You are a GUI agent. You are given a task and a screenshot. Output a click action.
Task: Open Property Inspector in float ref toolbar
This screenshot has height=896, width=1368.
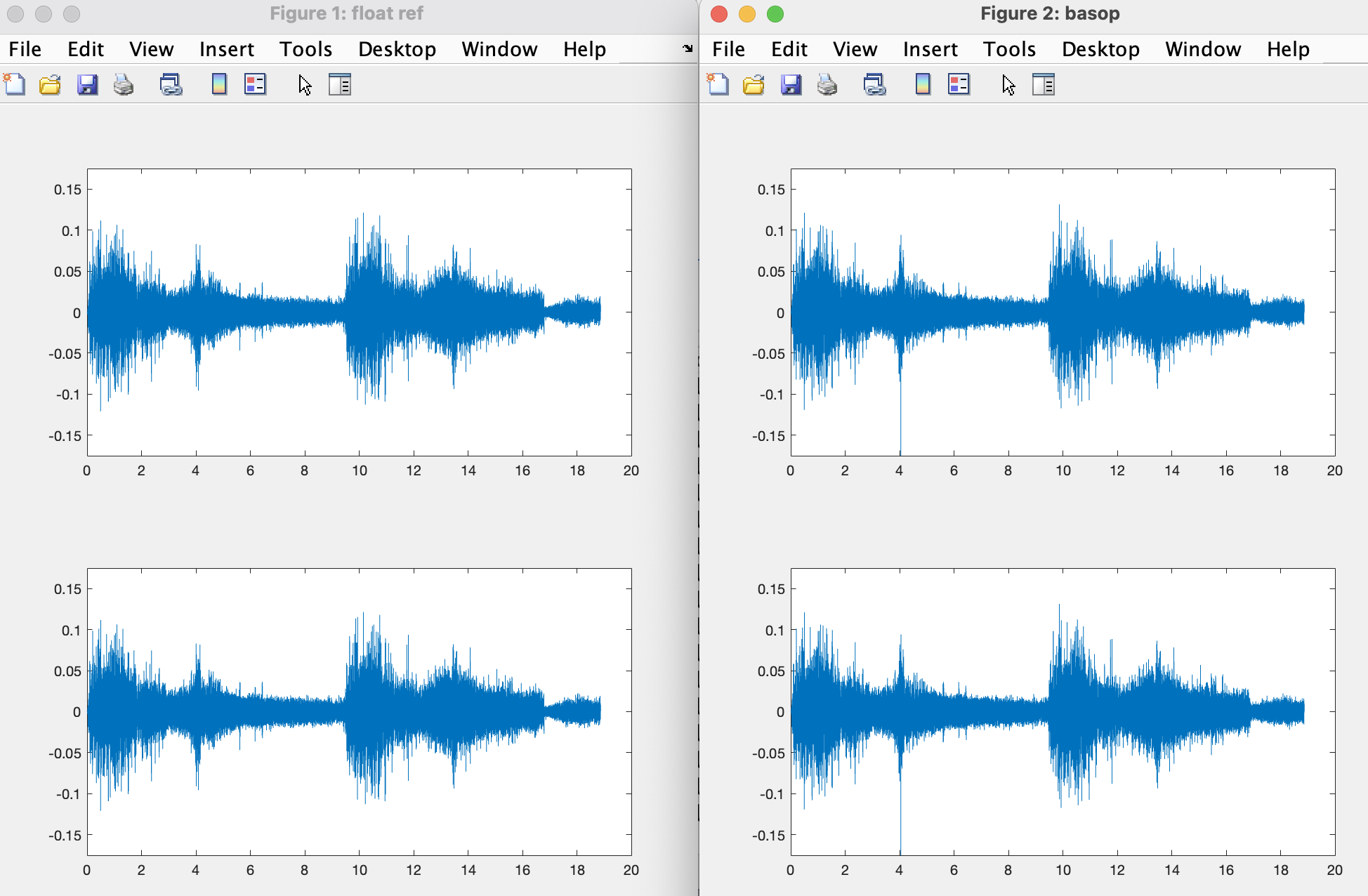click(340, 85)
